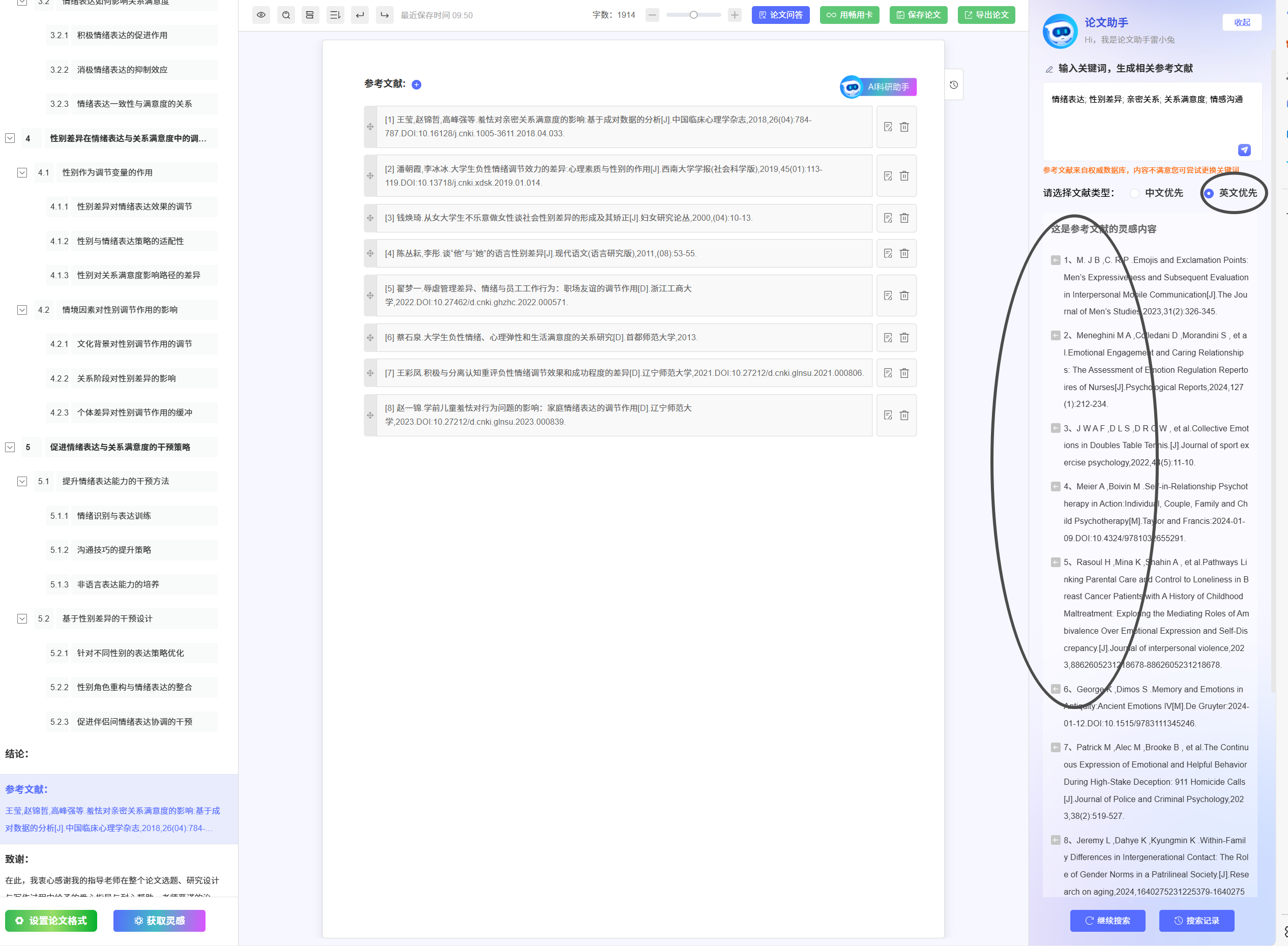The width and height of the screenshot is (1288, 946).
Task: Click the blue plus icon beside 参考文献
Action: (416, 85)
